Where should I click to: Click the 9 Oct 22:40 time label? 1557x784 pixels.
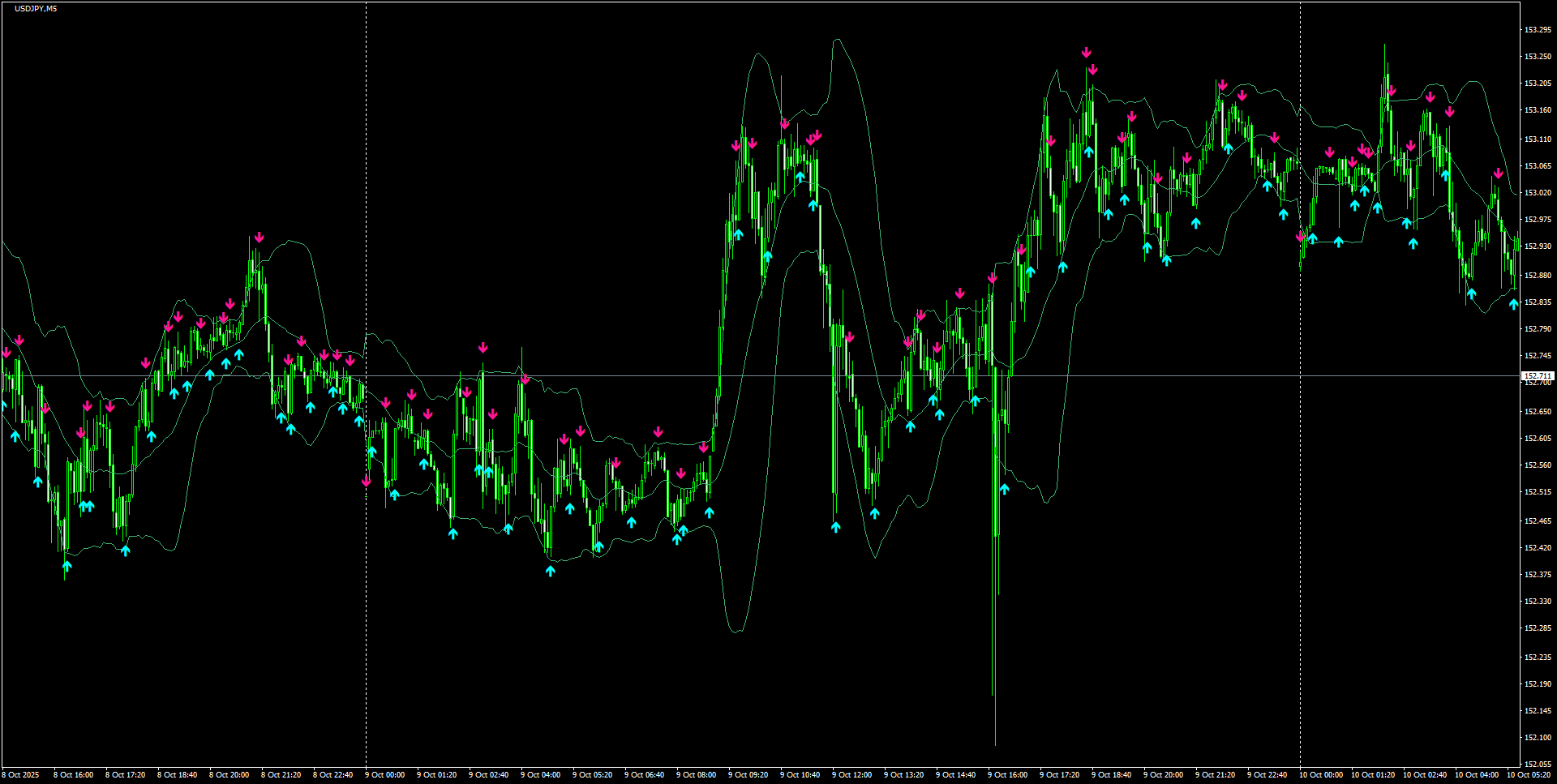coord(1267,775)
